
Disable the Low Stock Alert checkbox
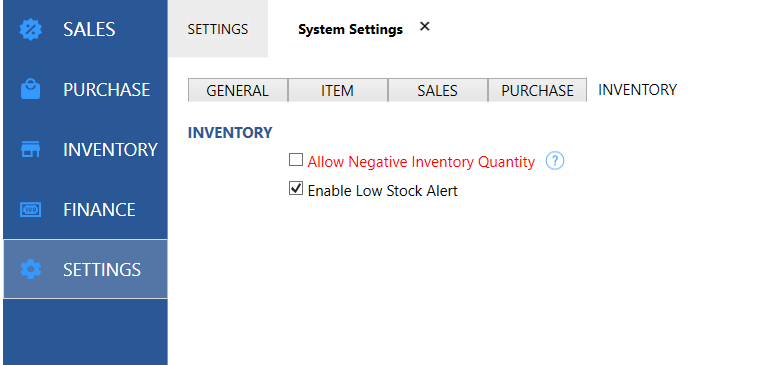click(x=296, y=188)
